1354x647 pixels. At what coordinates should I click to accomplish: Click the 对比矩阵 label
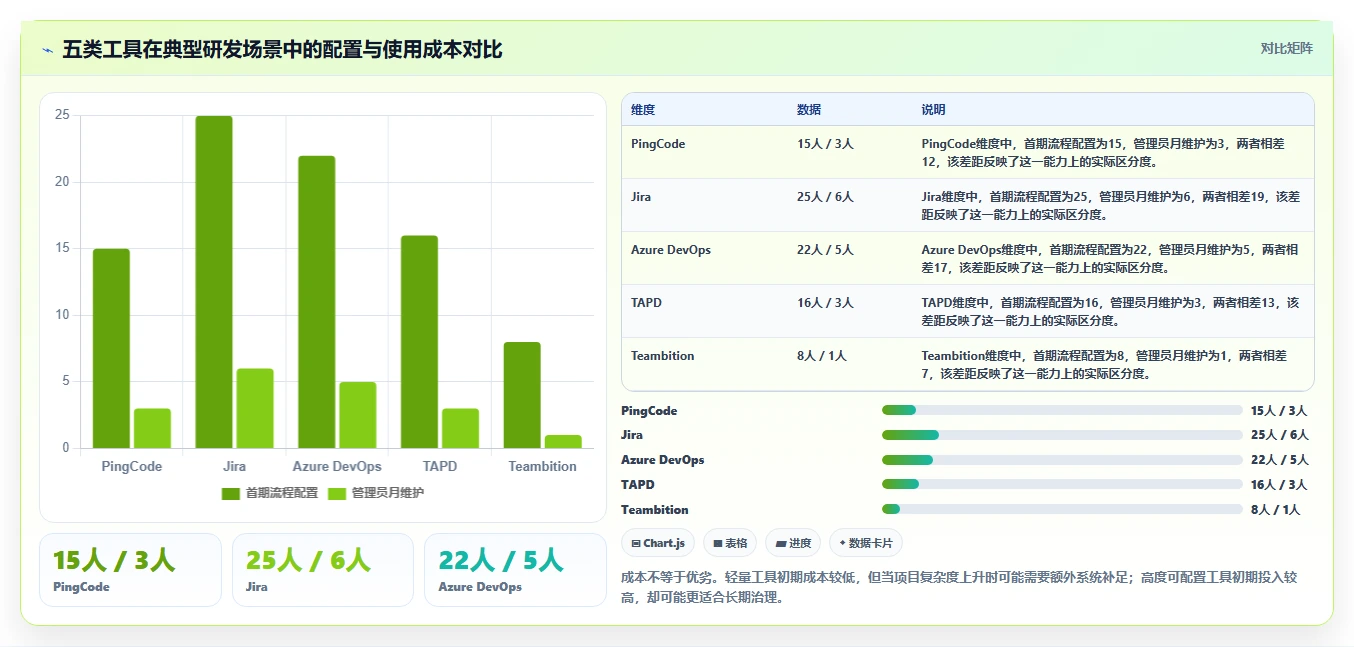1286,48
